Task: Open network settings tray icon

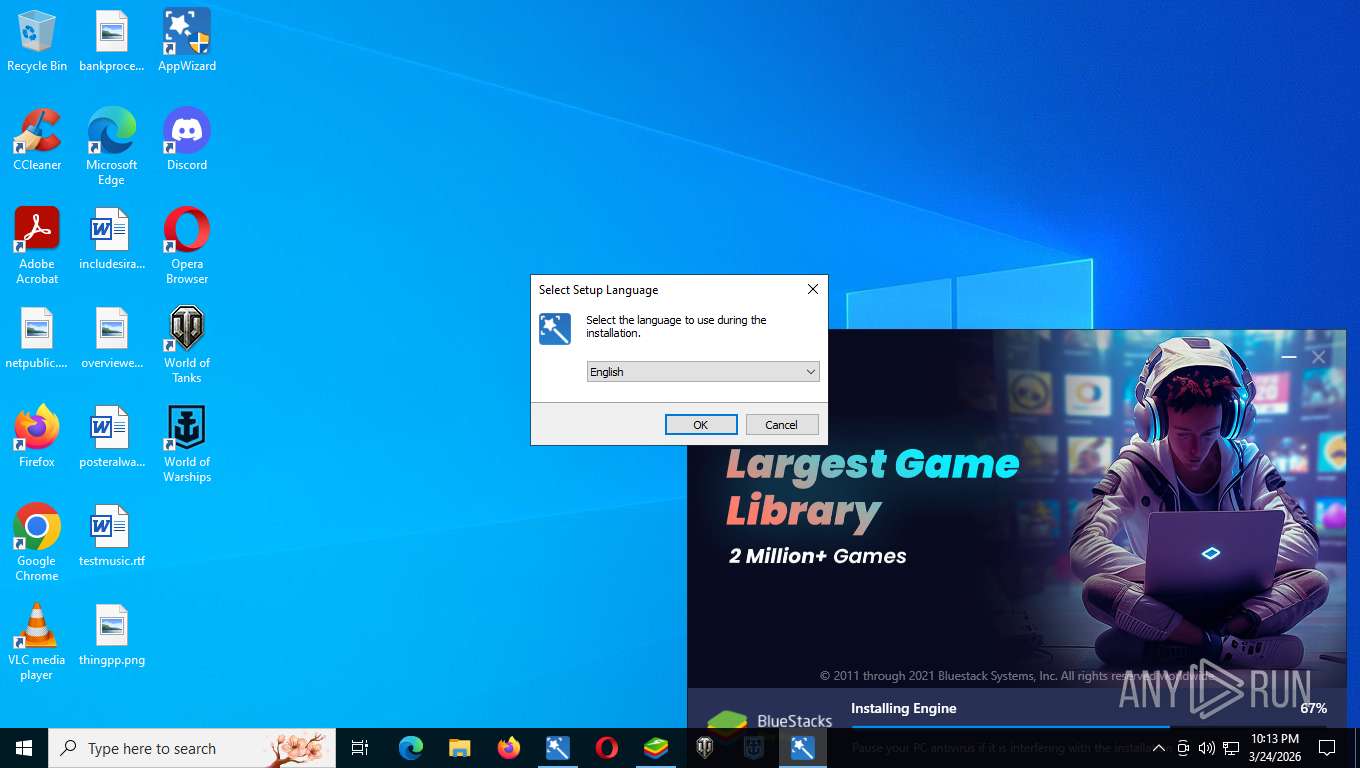Action: click(x=1231, y=748)
